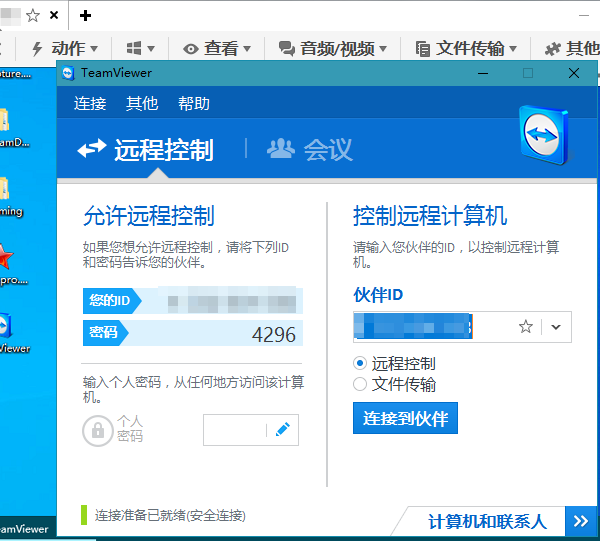Click the TeamViewer desktop shortcut icon
Viewport: 600px width, 541px height.
pos(5,328)
